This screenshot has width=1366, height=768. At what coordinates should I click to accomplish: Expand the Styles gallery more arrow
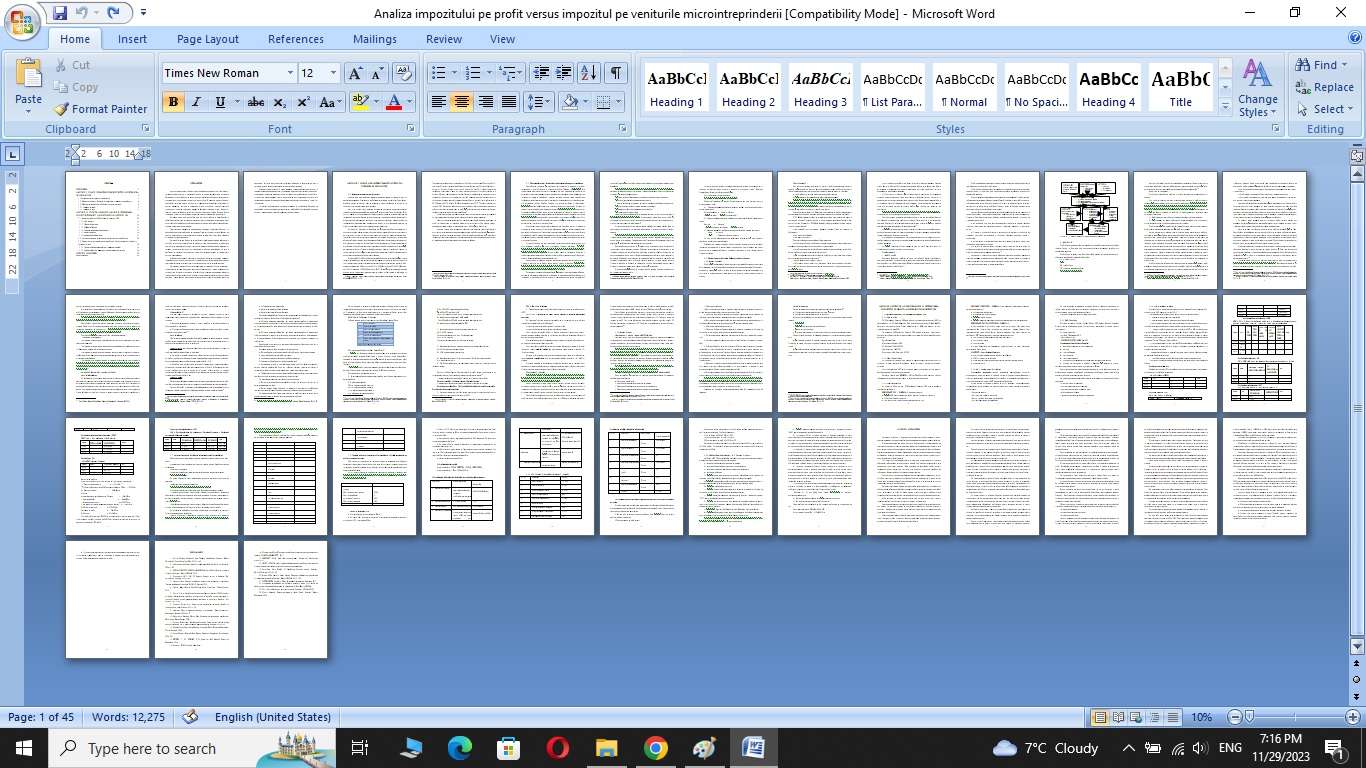click(x=1226, y=106)
